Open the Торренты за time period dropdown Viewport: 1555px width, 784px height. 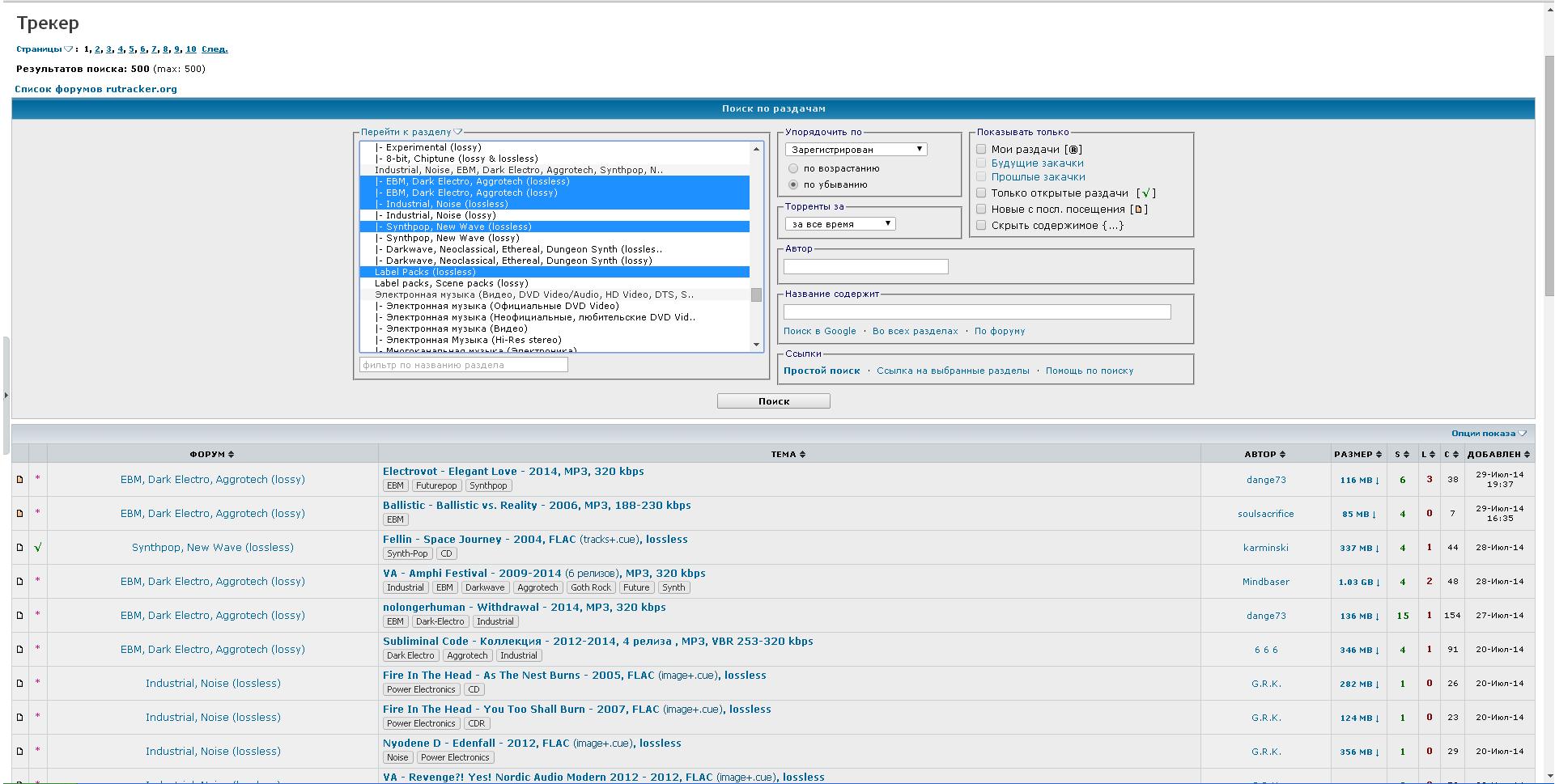point(840,224)
